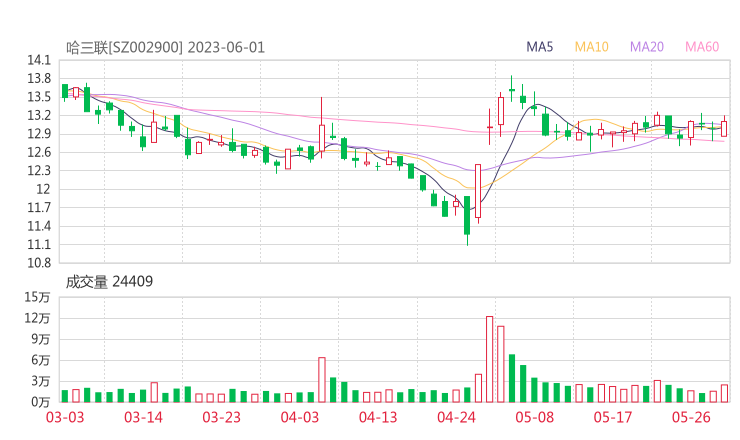
Task: Click the 04-24 date axis label
Action: coord(456,417)
